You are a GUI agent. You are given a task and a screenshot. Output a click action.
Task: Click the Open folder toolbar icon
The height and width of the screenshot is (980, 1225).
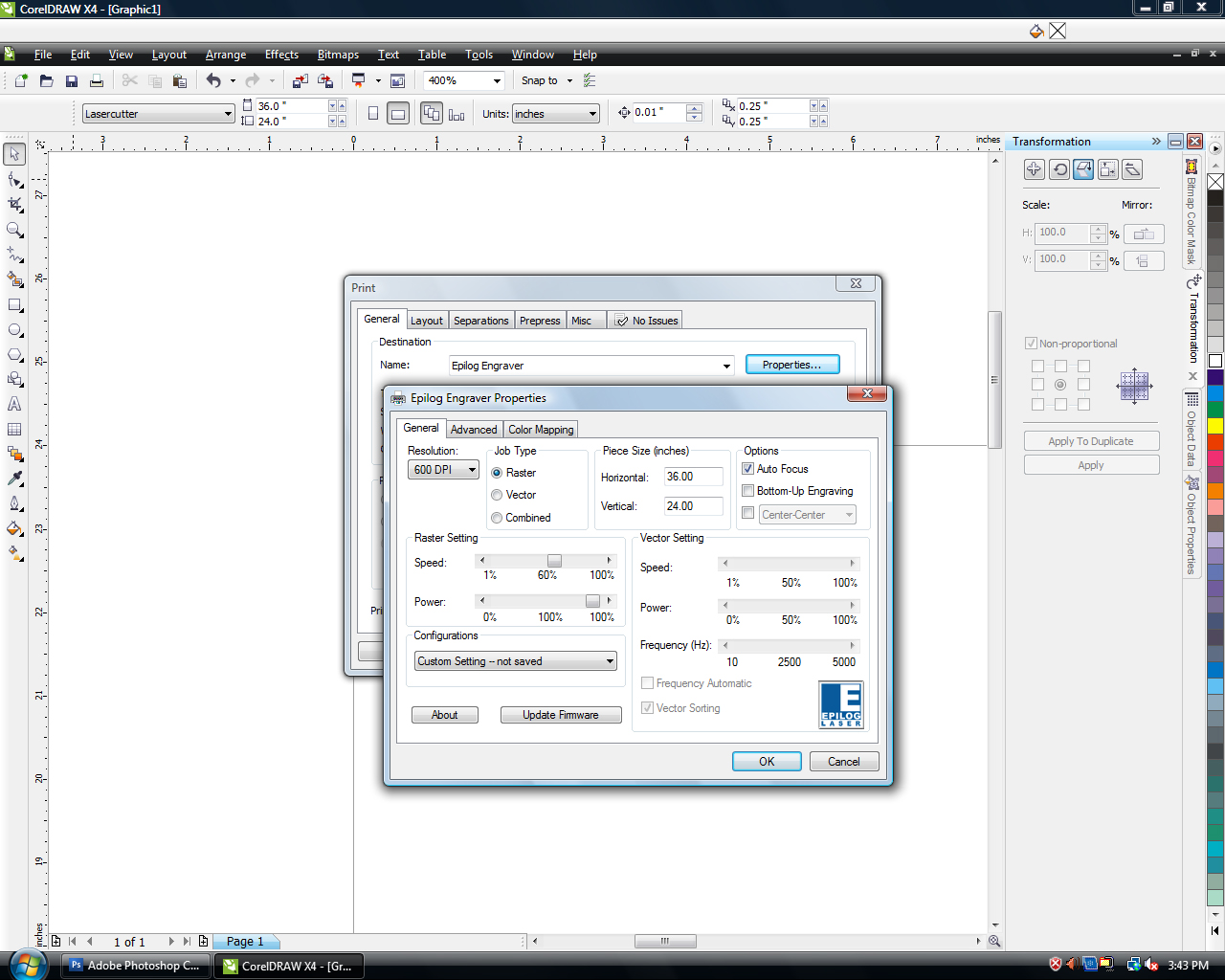pos(46,80)
